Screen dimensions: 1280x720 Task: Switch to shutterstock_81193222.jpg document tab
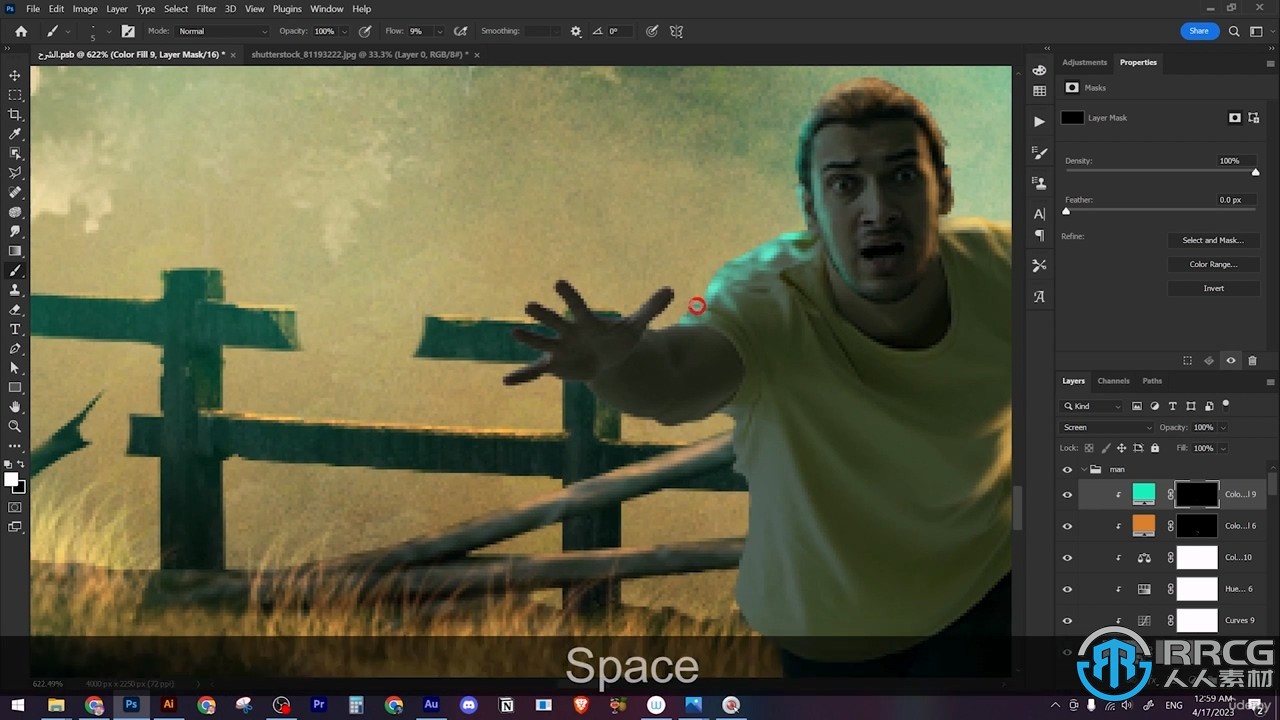tap(360, 54)
